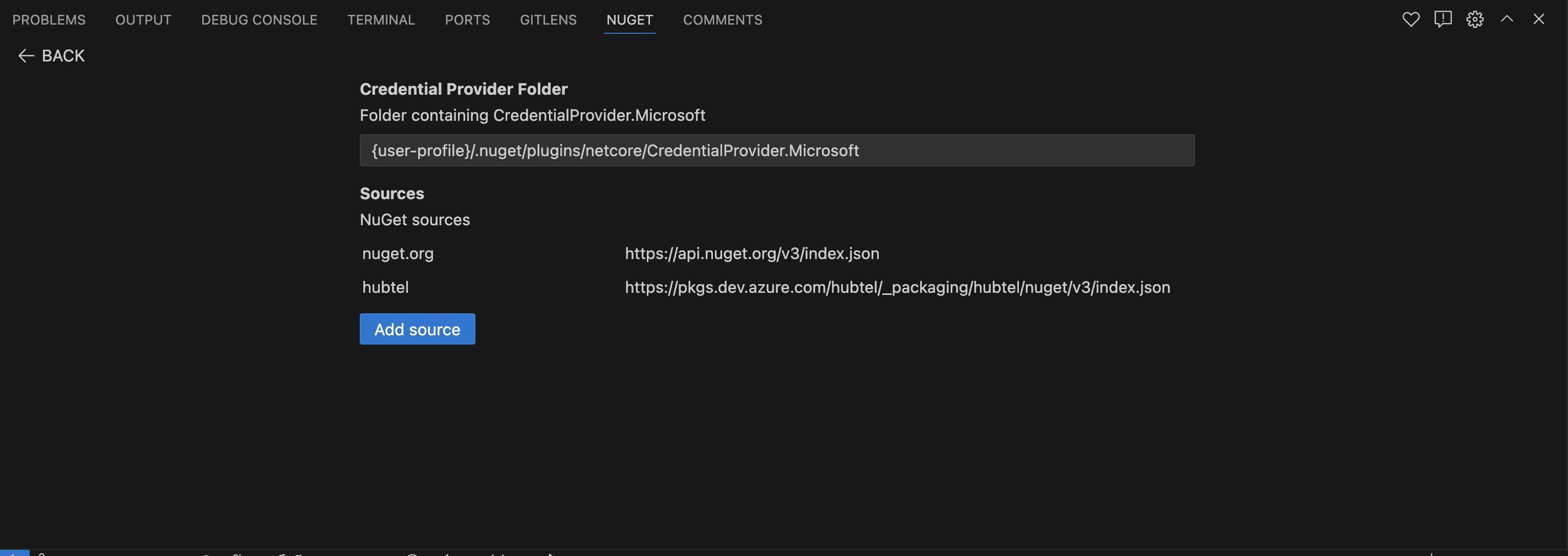Screen dimensions: 1568x556
Task: Click the BACK button link
Action: click(x=50, y=55)
